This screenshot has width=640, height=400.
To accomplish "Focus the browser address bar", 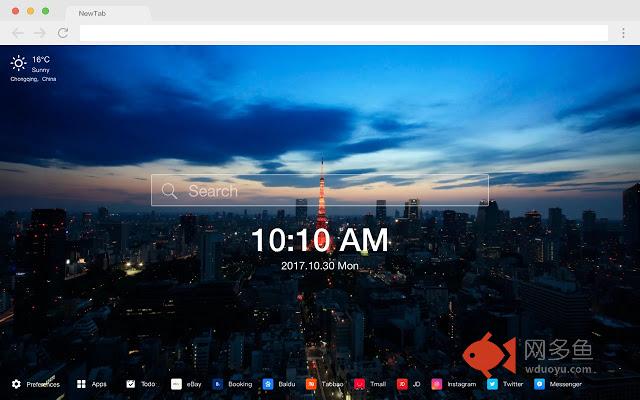I will click(x=344, y=33).
